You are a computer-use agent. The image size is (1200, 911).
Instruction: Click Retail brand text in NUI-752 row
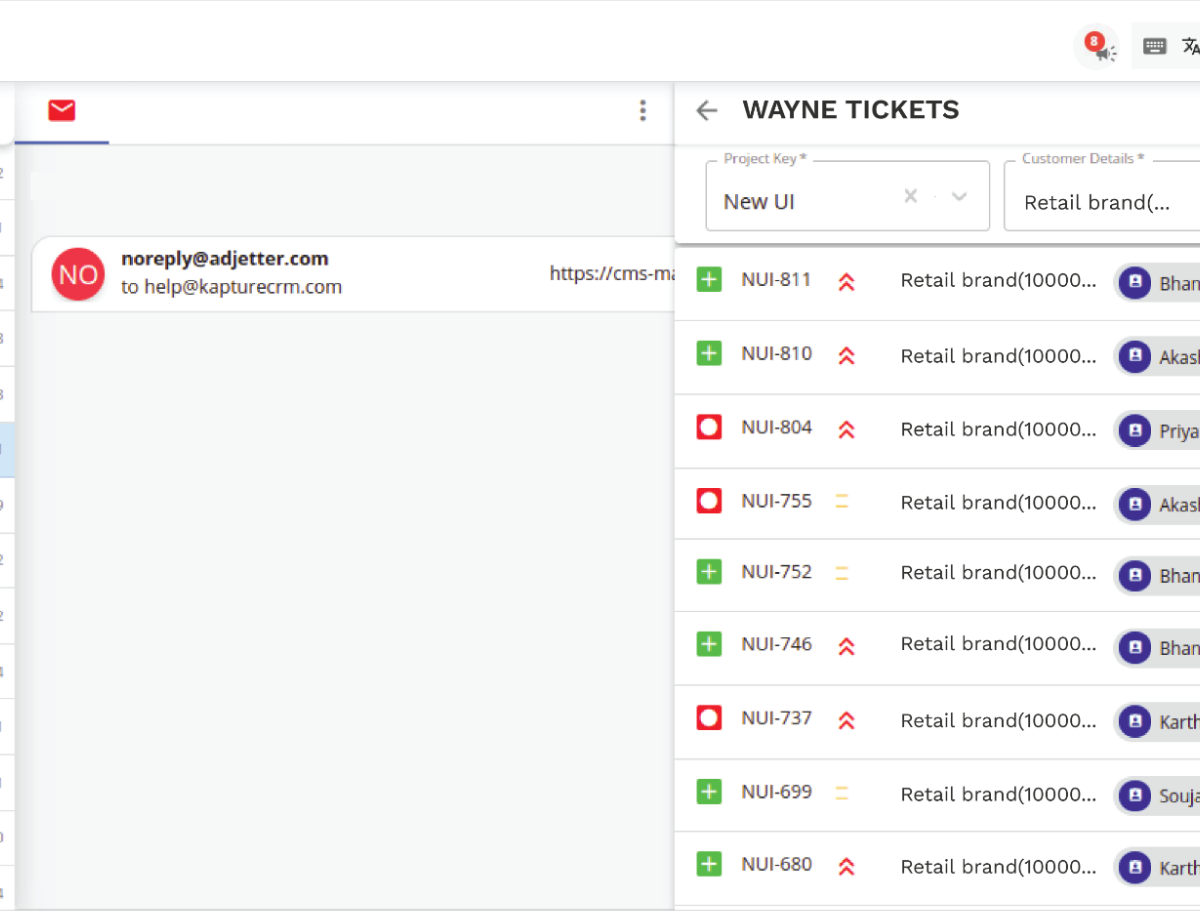click(x=998, y=573)
